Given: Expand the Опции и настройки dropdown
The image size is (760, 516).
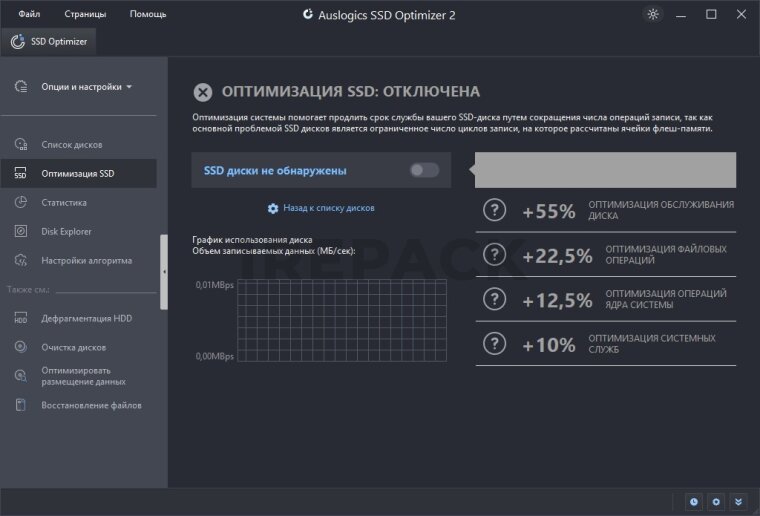Looking at the screenshot, I should (x=86, y=87).
